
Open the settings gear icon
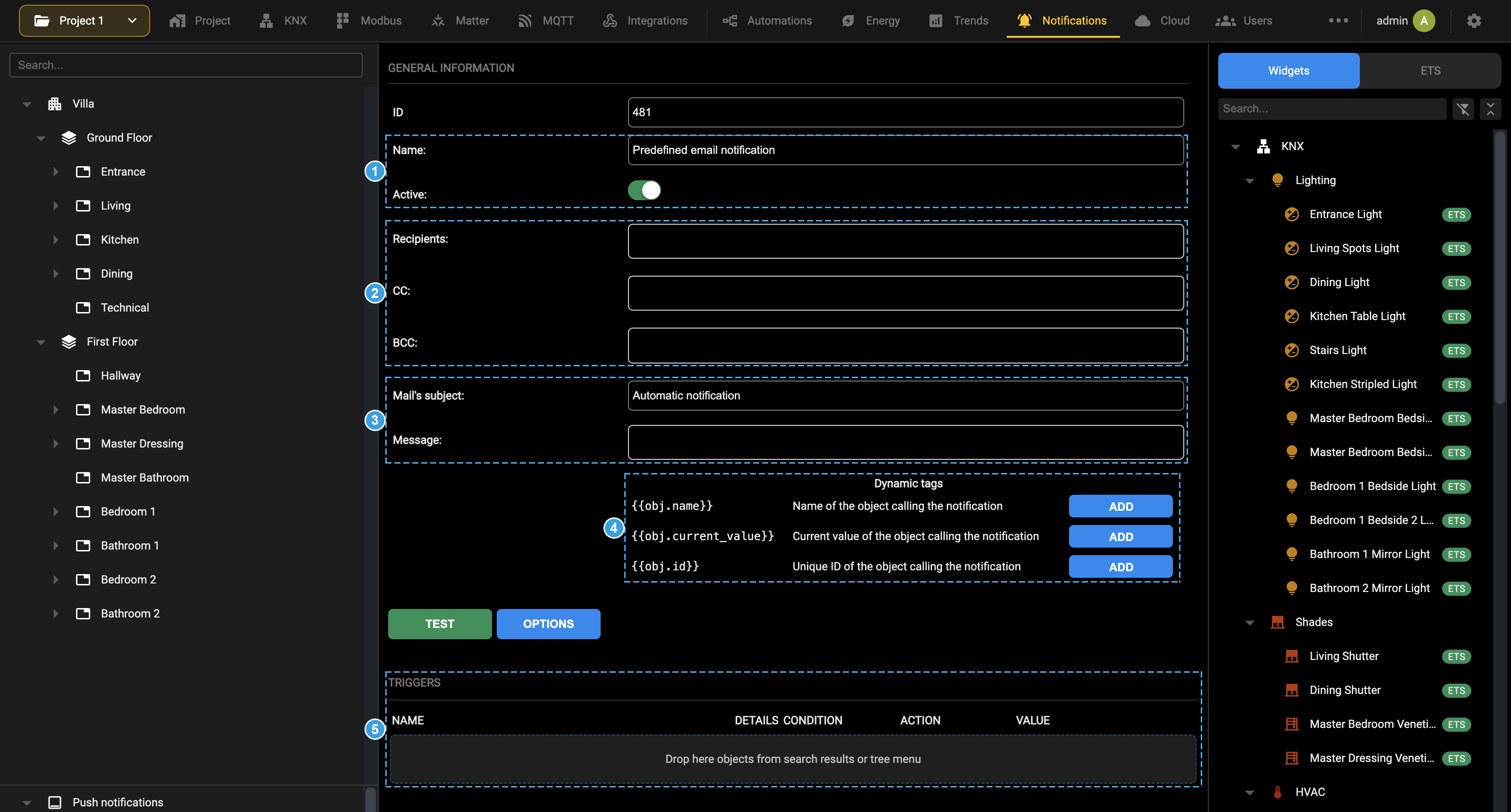pos(1474,20)
